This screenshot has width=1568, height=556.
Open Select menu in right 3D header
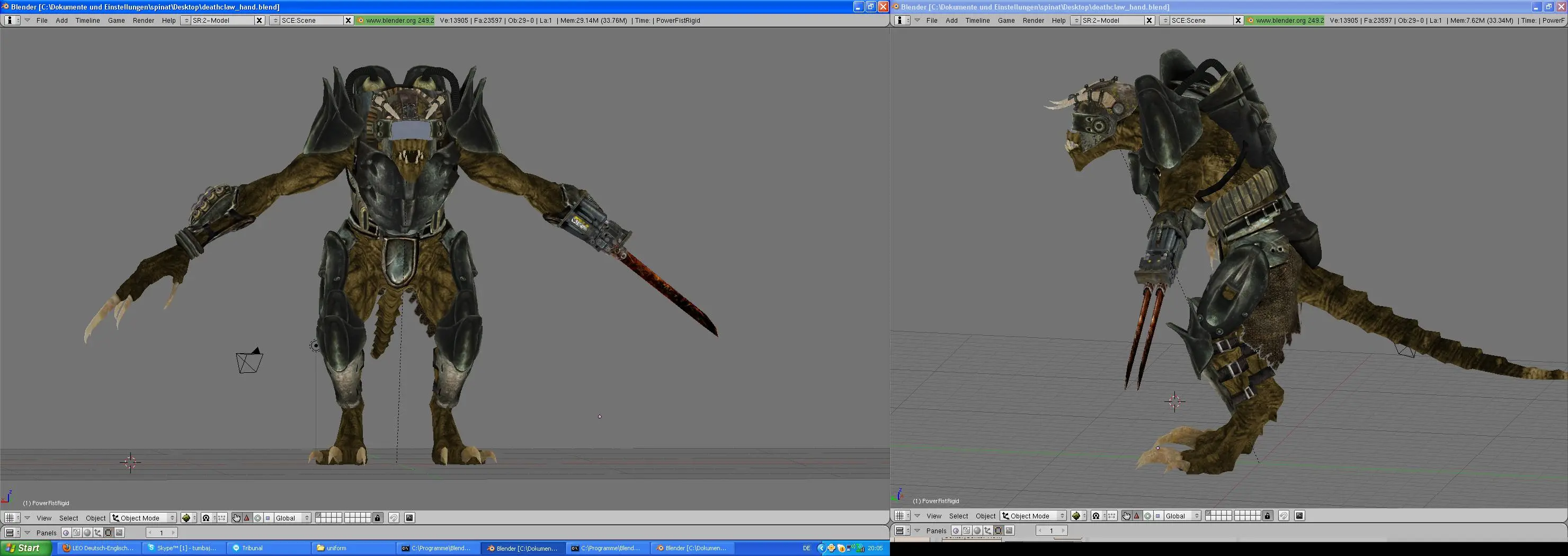(959, 516)
